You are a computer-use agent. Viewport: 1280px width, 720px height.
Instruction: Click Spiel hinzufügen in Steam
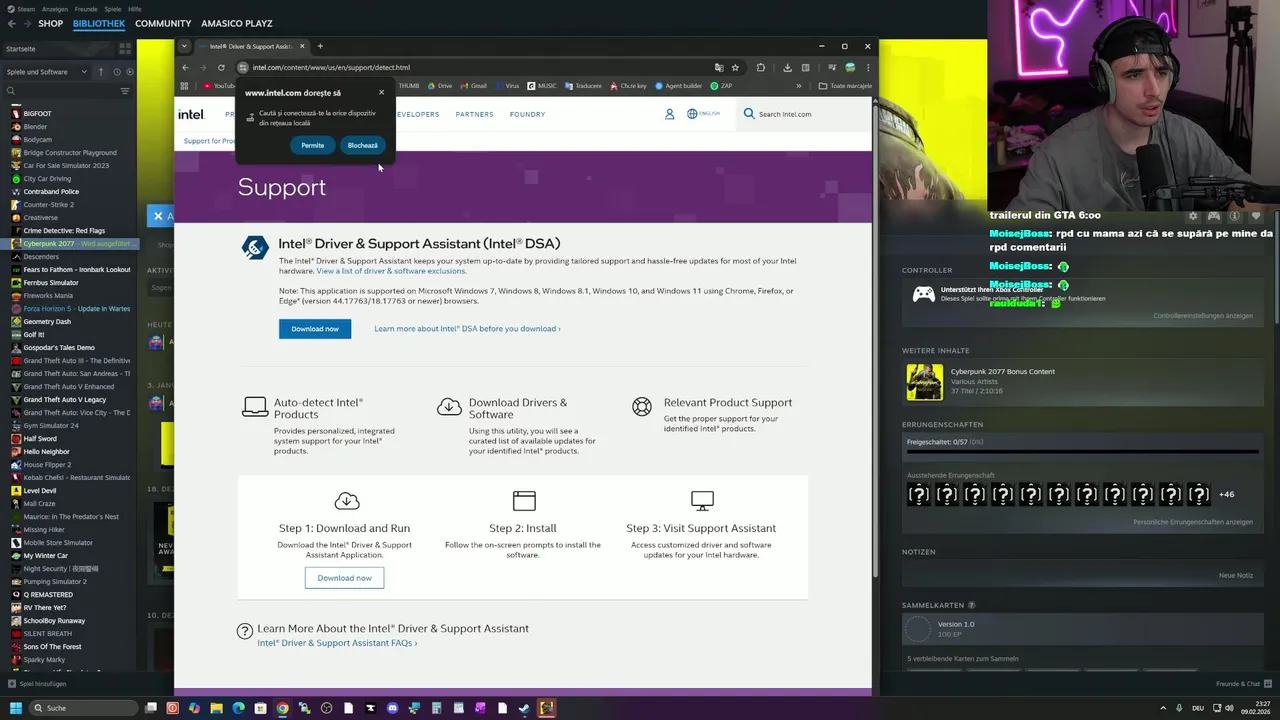coord(37,684)
